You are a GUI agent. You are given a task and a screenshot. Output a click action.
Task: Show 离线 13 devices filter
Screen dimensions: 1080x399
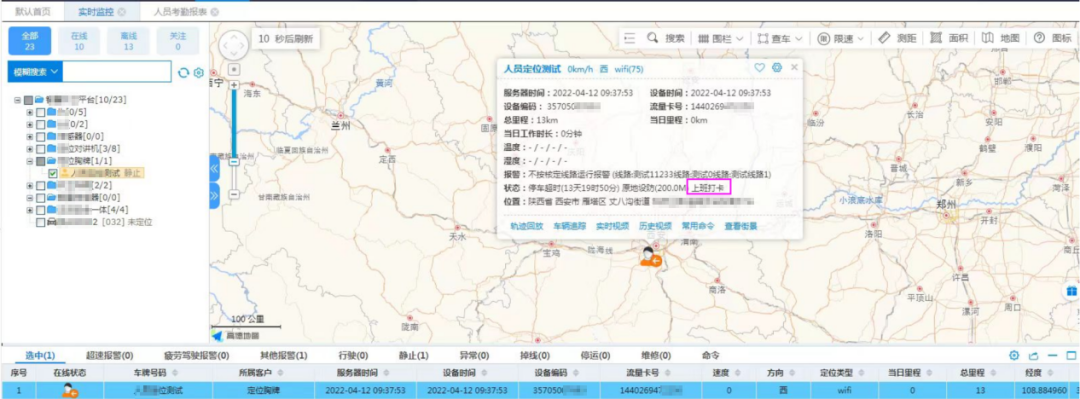[128, 41]
